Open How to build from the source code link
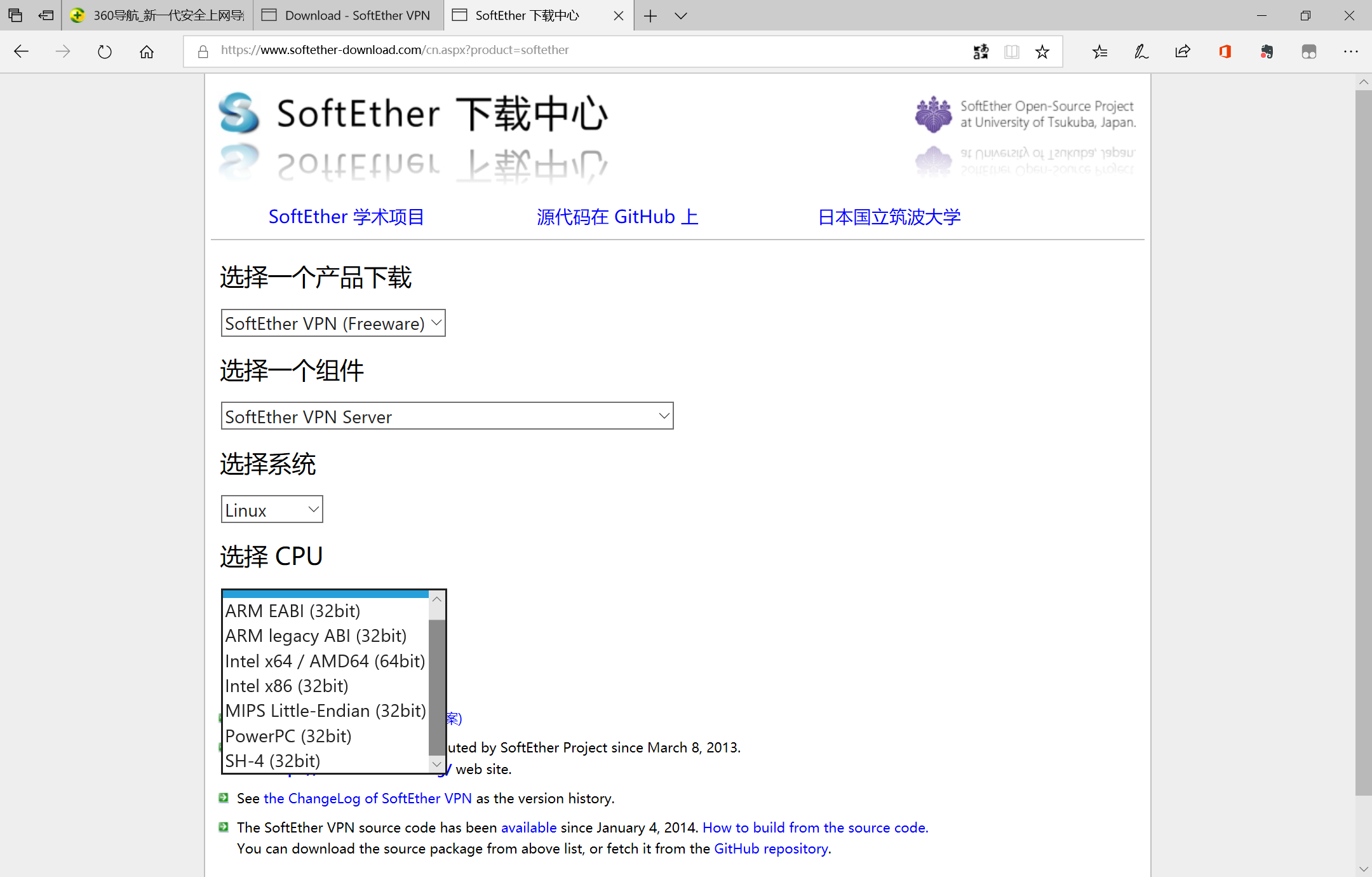This screenshot has width=1372, height=877. click(816, 827)
